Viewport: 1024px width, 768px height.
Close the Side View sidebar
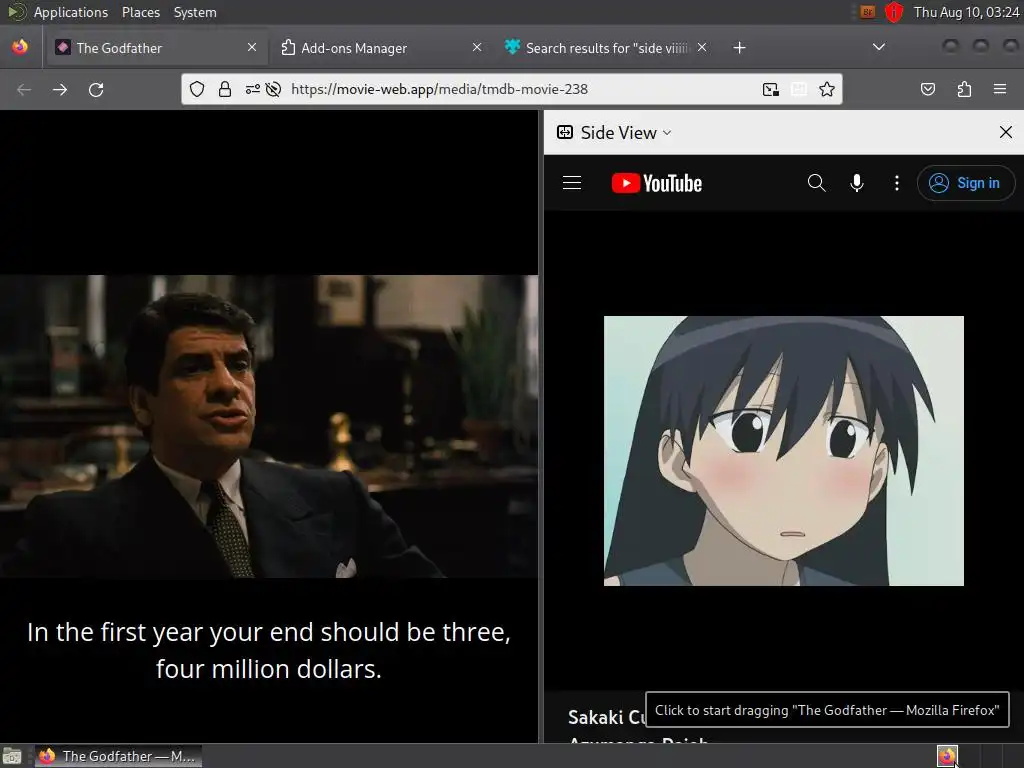point(1006,133)
